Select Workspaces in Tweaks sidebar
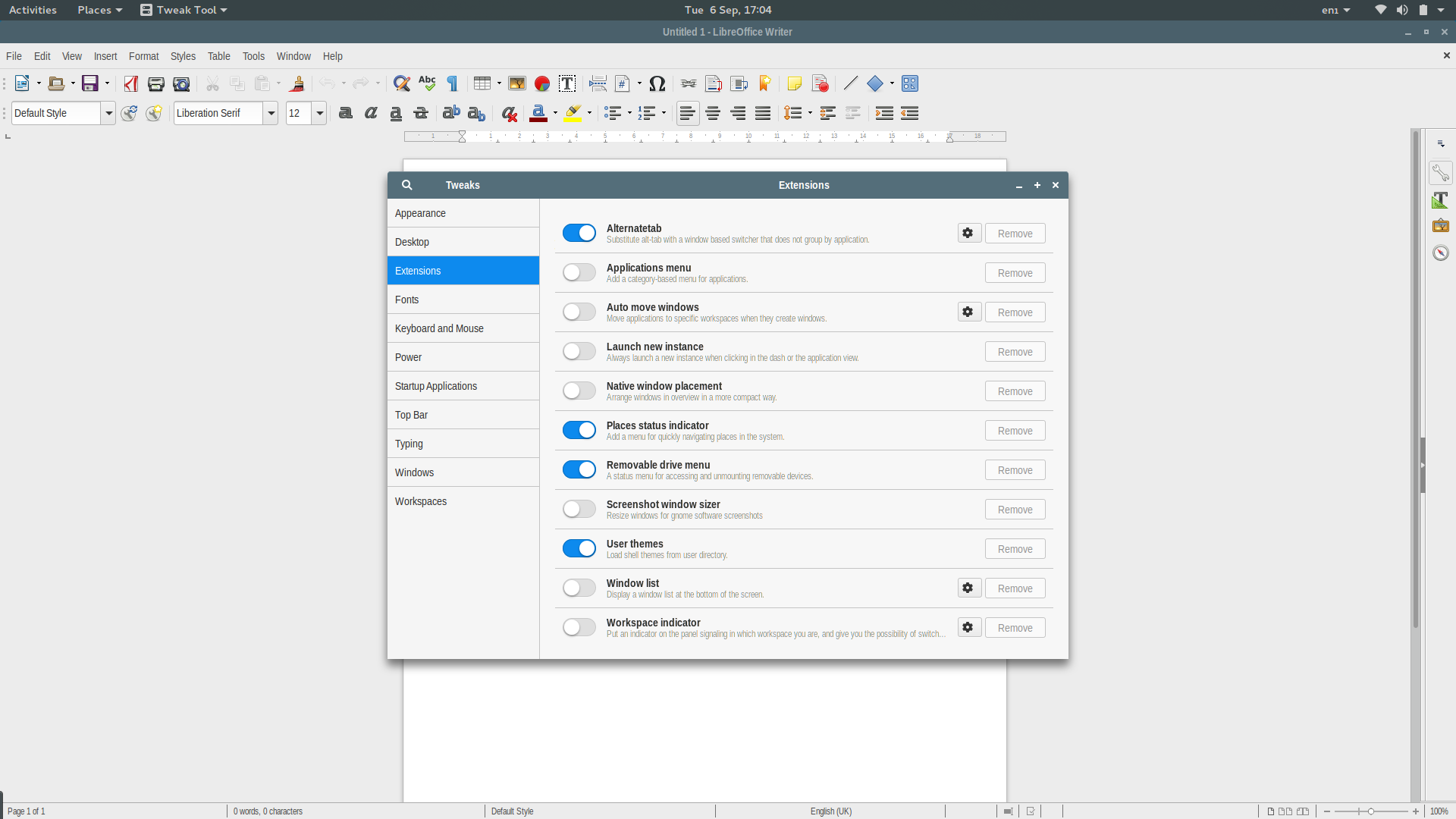1456x819 pixels. tap(463, 501)
